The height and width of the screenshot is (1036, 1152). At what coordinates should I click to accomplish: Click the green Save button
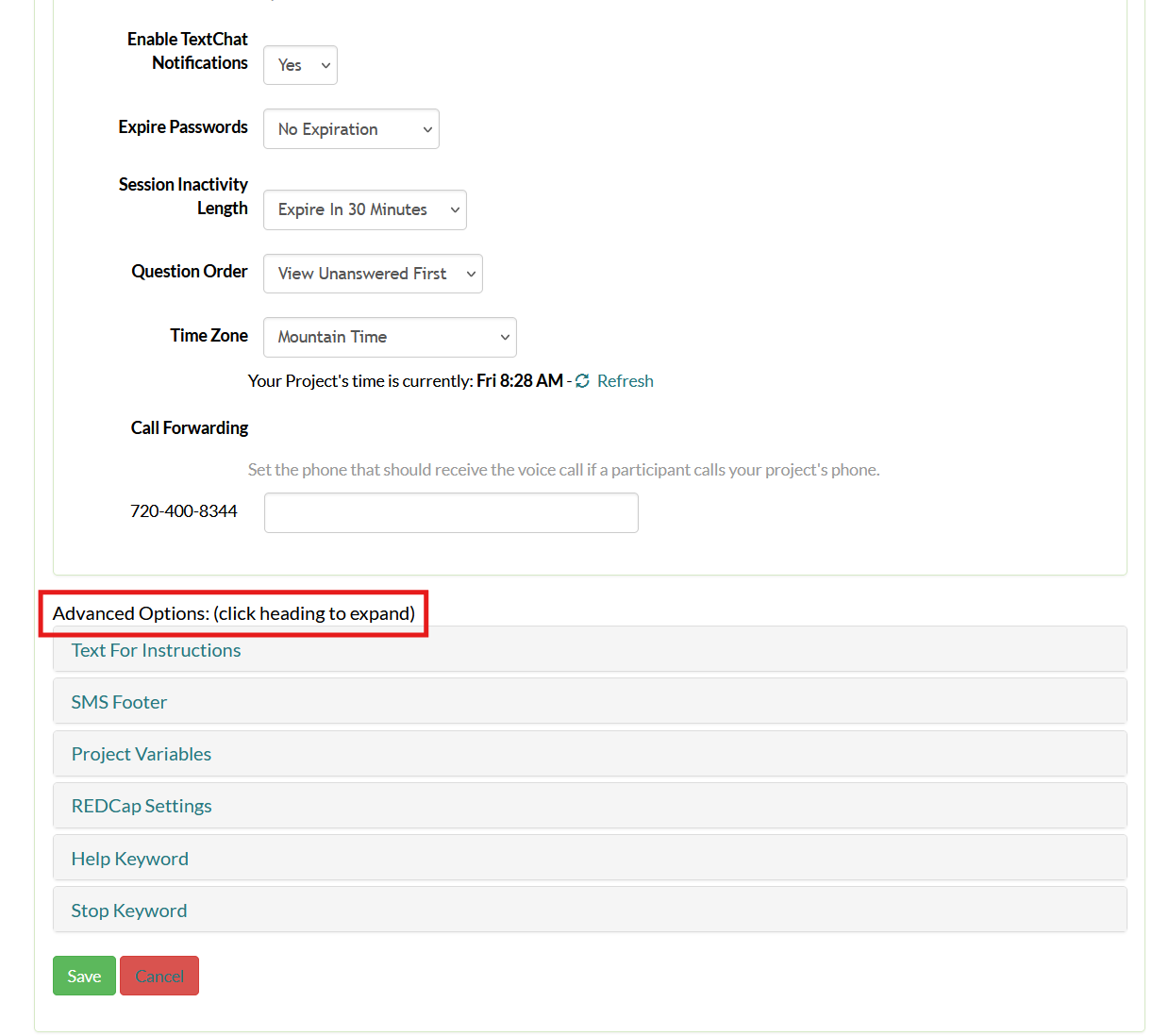[x=84, y=976]
